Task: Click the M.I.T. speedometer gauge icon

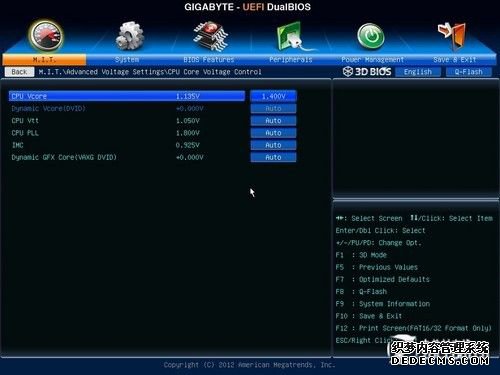Action: coord(46,35)
